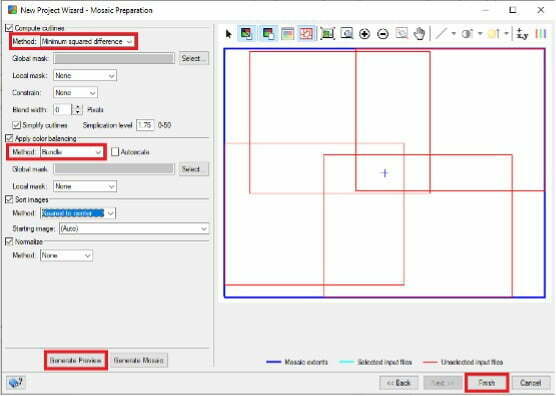
Task: Open help with the globe question icon
Action: 16,383
